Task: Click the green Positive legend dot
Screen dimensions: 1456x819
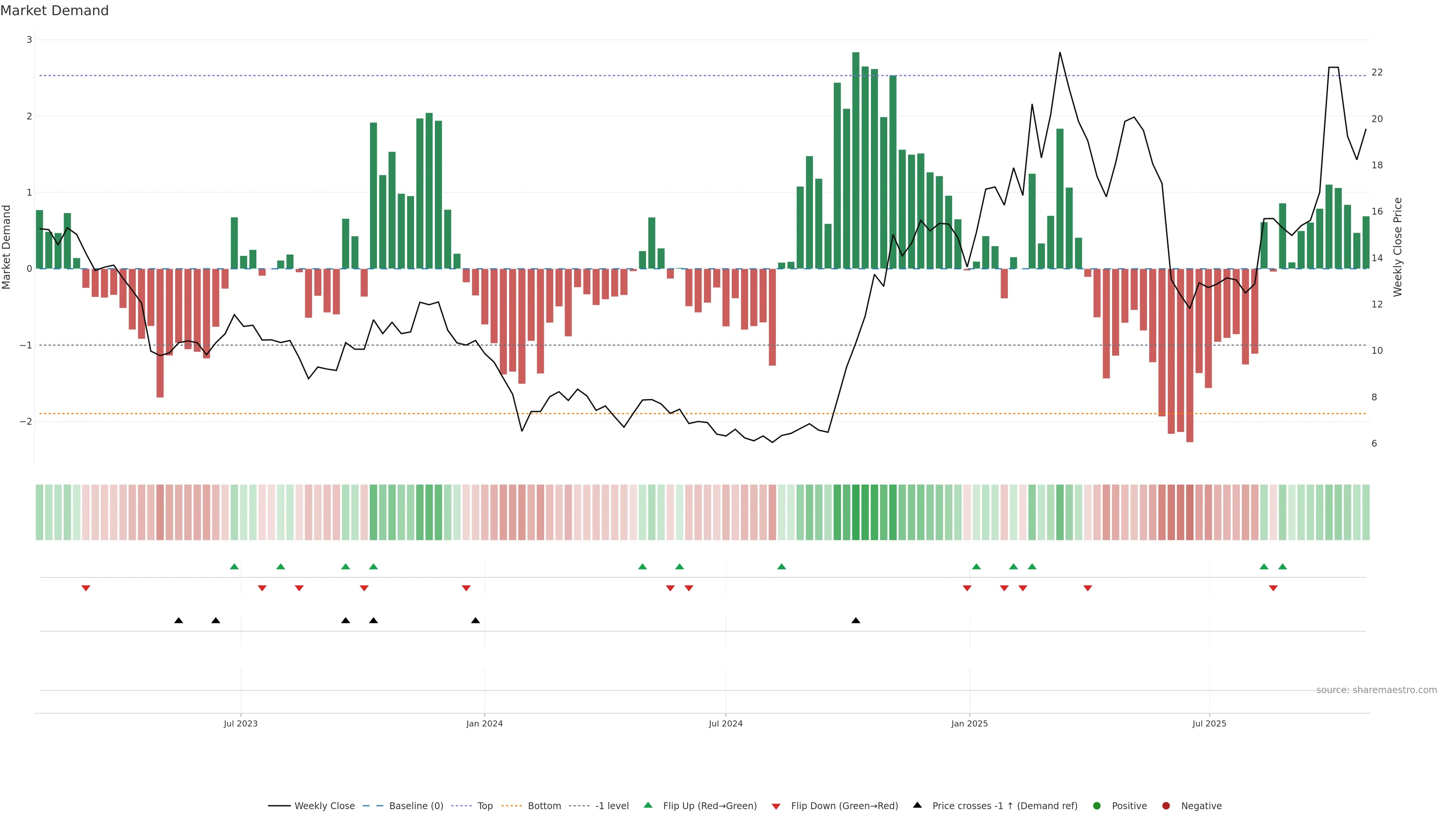Action: pos(1097,806)
